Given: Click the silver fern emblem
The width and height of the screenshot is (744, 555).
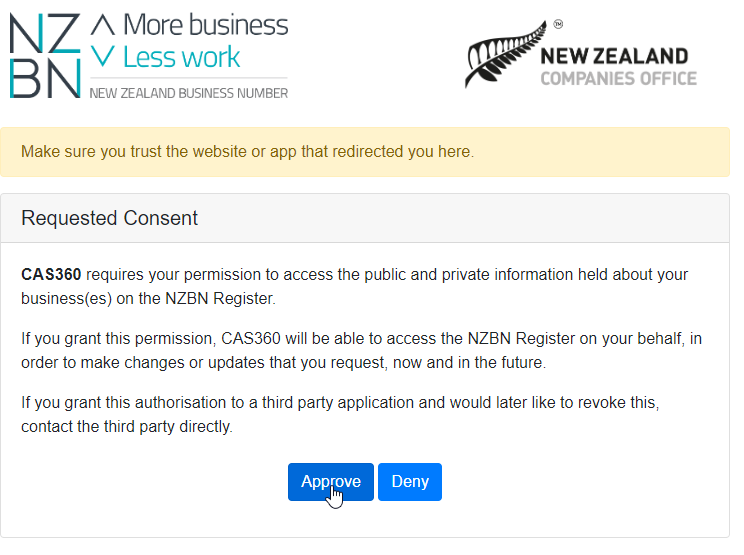Looking at the screenshot, I should click(506, 55).
